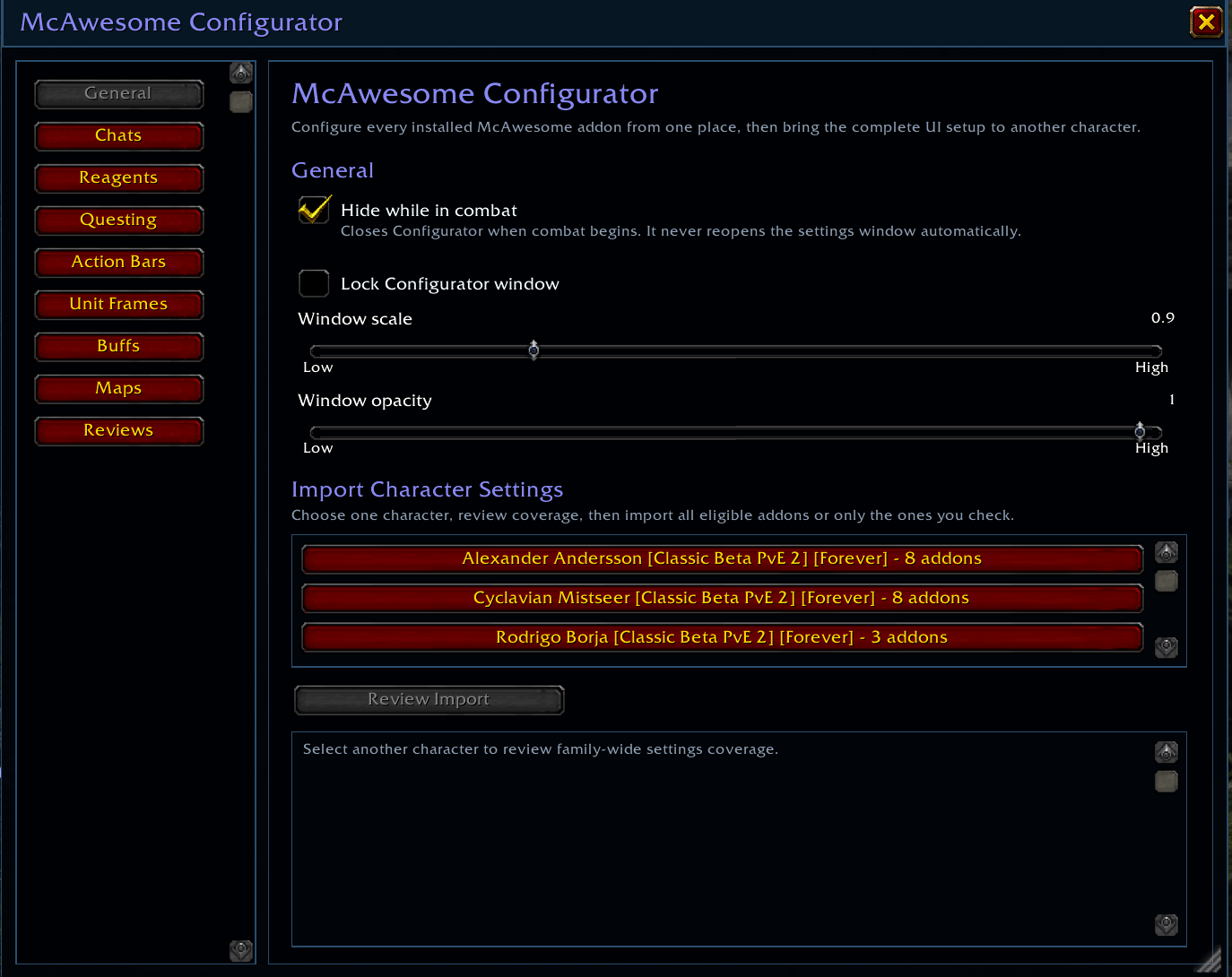
Task: Open the Action Bars category
Action: click(119, 263)
